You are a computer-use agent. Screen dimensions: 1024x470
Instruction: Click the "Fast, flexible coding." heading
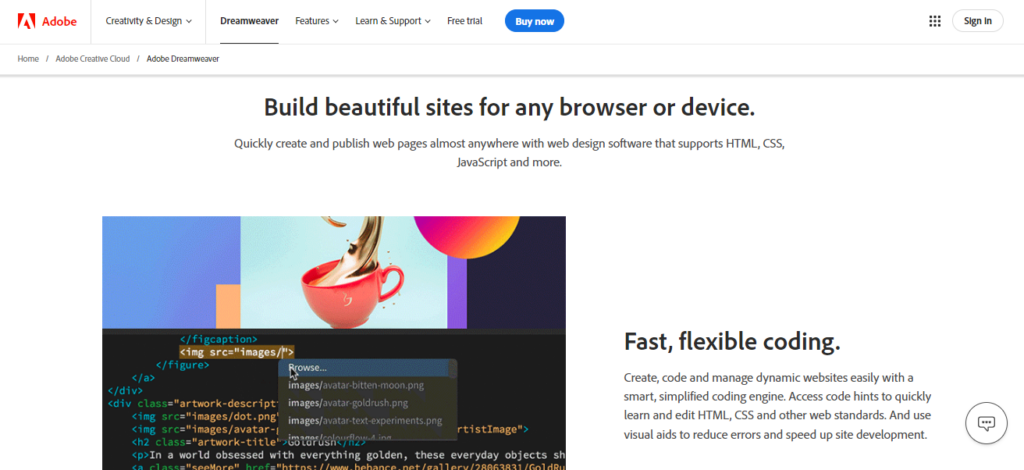click(x=732, y=341)
